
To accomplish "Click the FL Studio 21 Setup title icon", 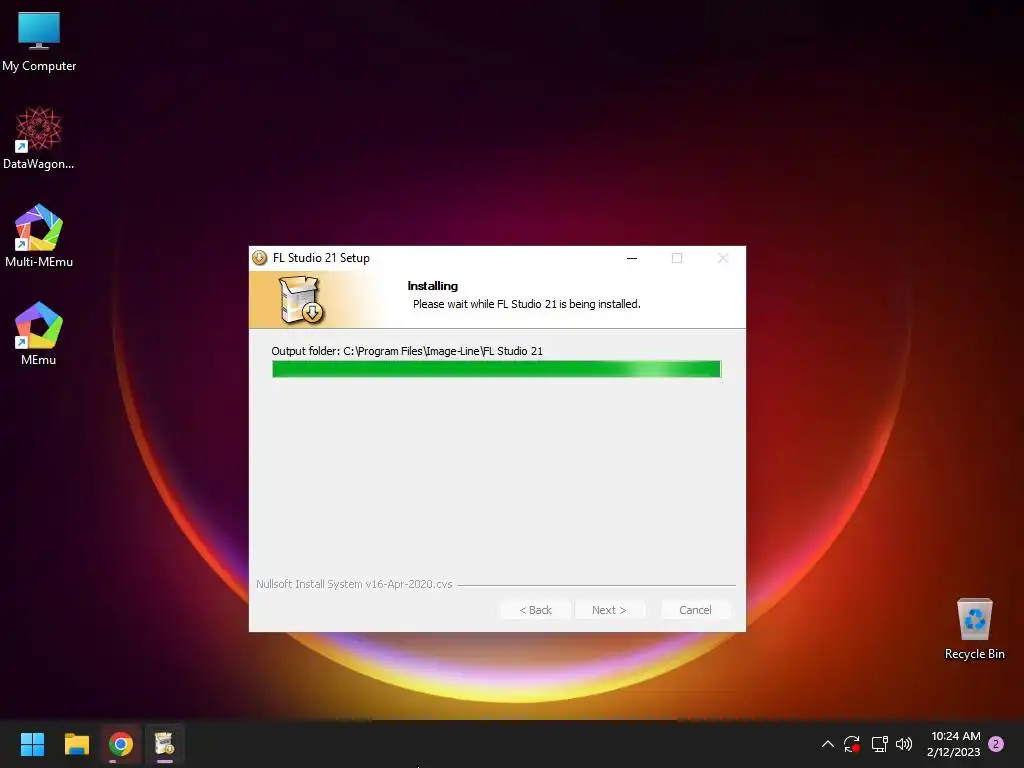I will [x=260, y=258].
